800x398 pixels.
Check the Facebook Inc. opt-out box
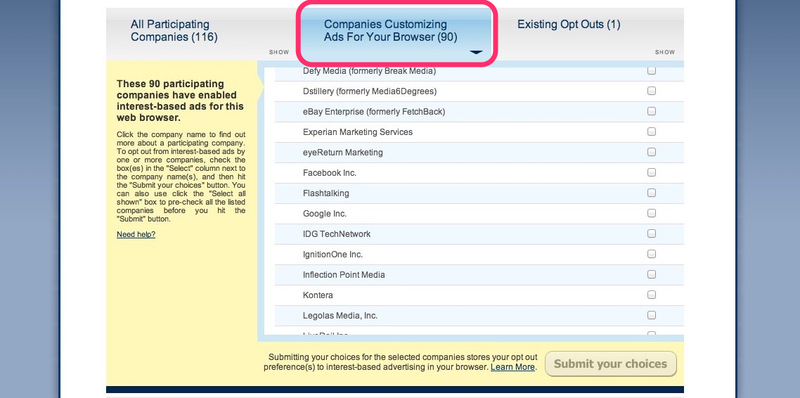tap(652, 172)
